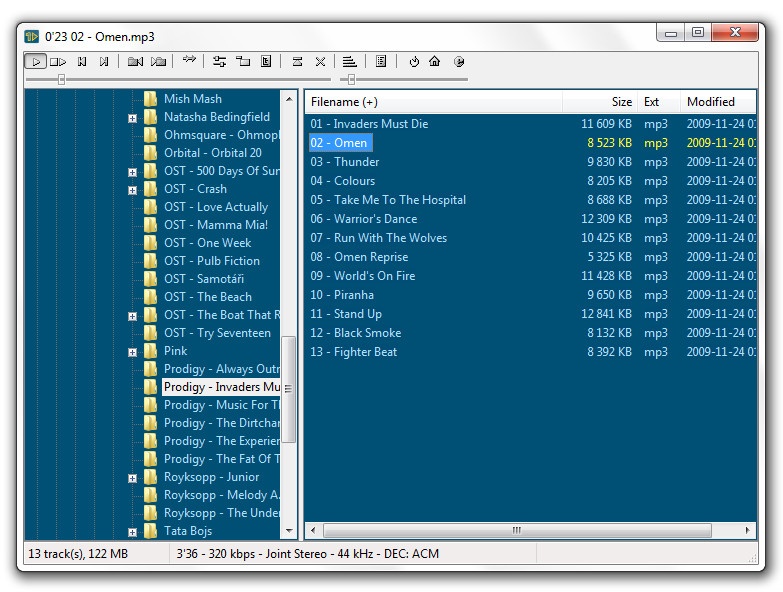783x592 pixels.
Task: Click the round globe icon in toolbar
Action: [x=459, y=62]
